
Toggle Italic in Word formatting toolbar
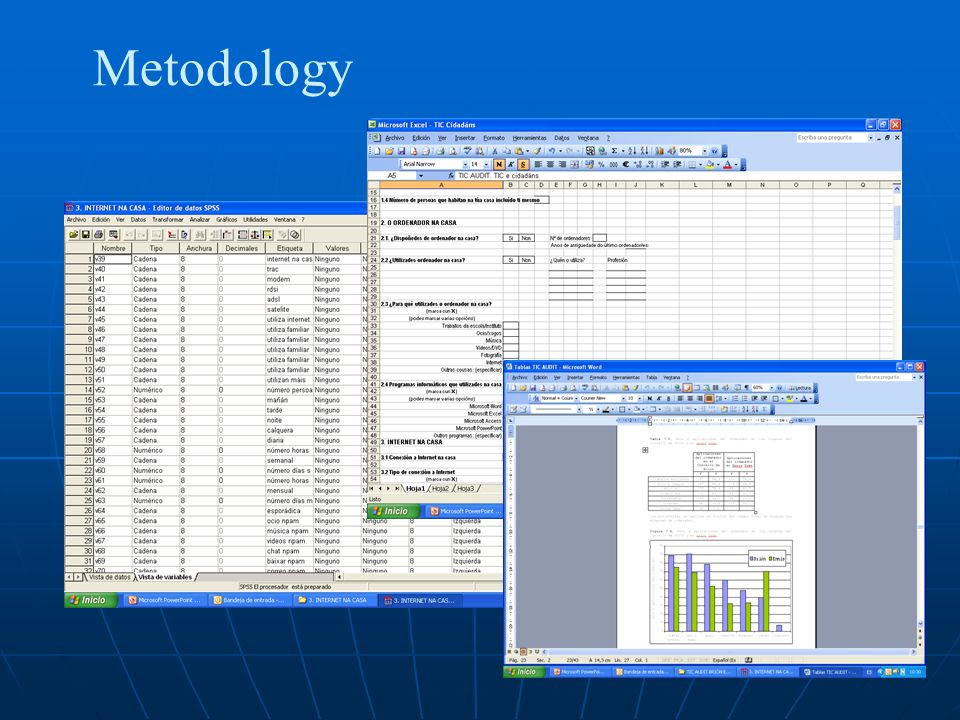pos(659,399)
